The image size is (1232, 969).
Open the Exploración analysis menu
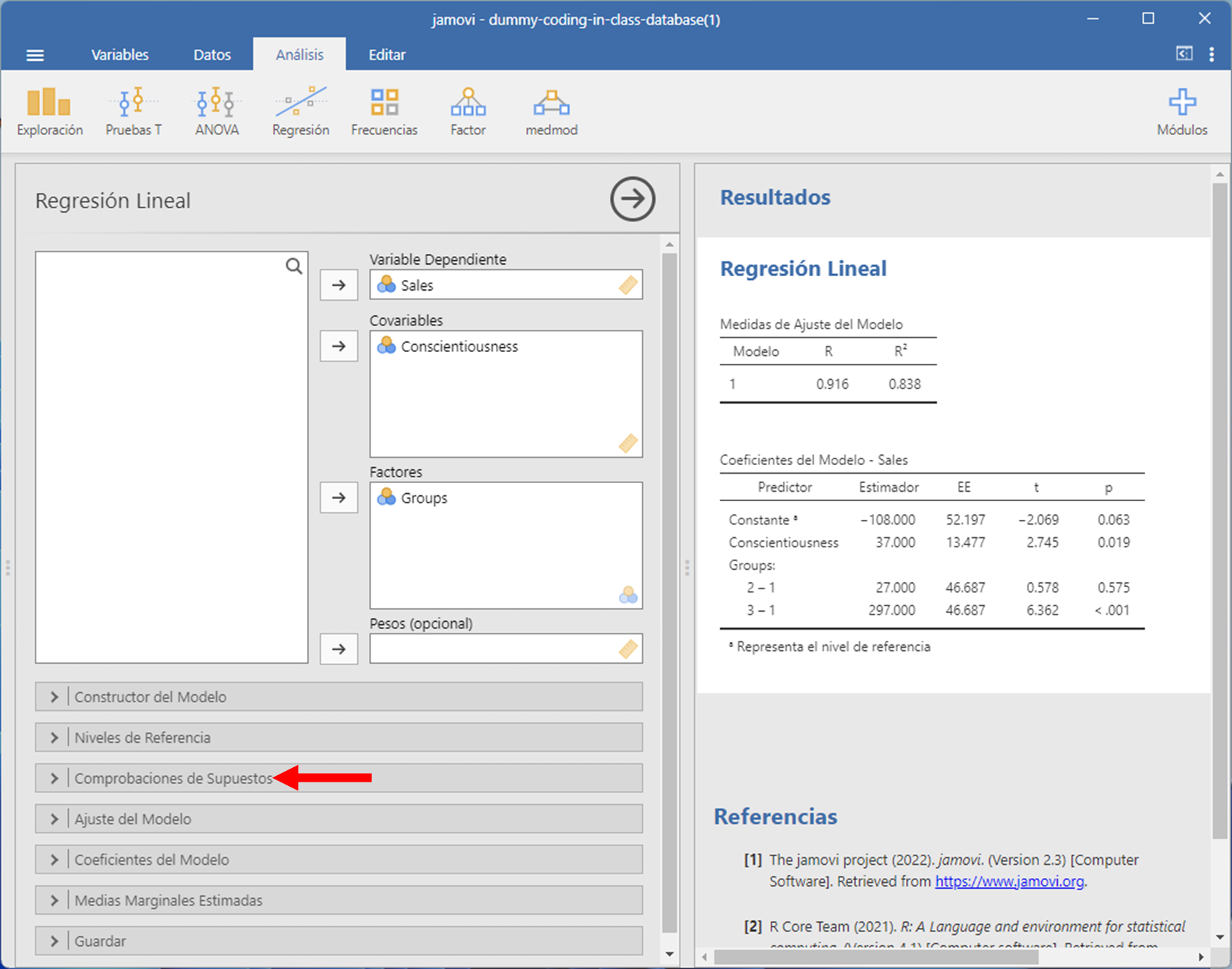(x=49, y=111)
